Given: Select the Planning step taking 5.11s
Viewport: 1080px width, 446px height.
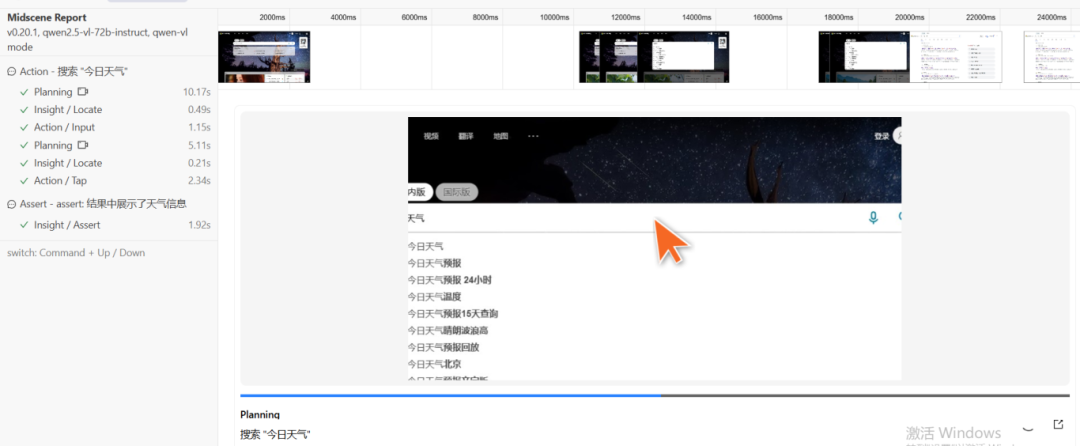Looking at the screenshot, I should point(109,145).
